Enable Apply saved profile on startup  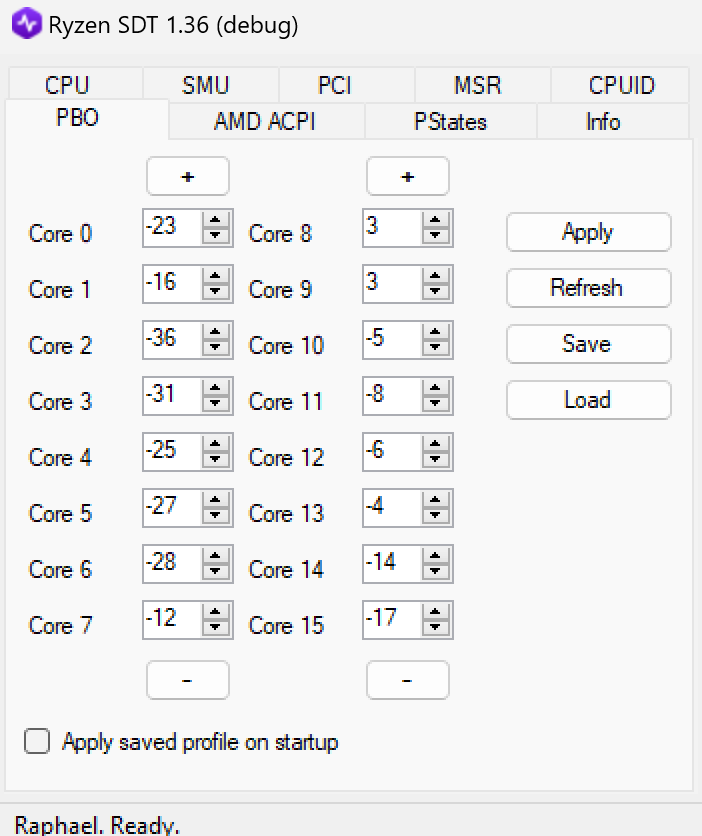tap(38, 742)
